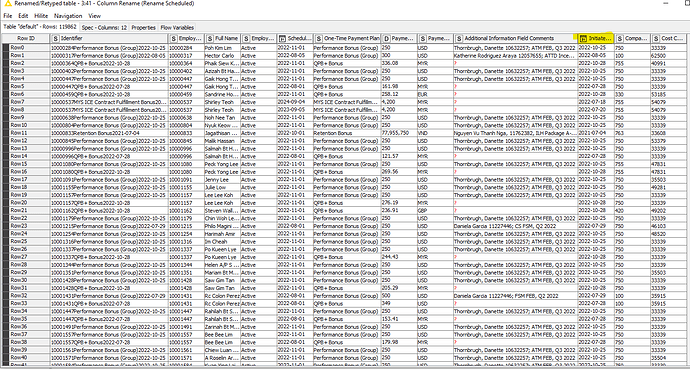Screen dimensions: 690x369
Task: Click the KNIME warning icon in title bar
Action: (x=8, y=3)
